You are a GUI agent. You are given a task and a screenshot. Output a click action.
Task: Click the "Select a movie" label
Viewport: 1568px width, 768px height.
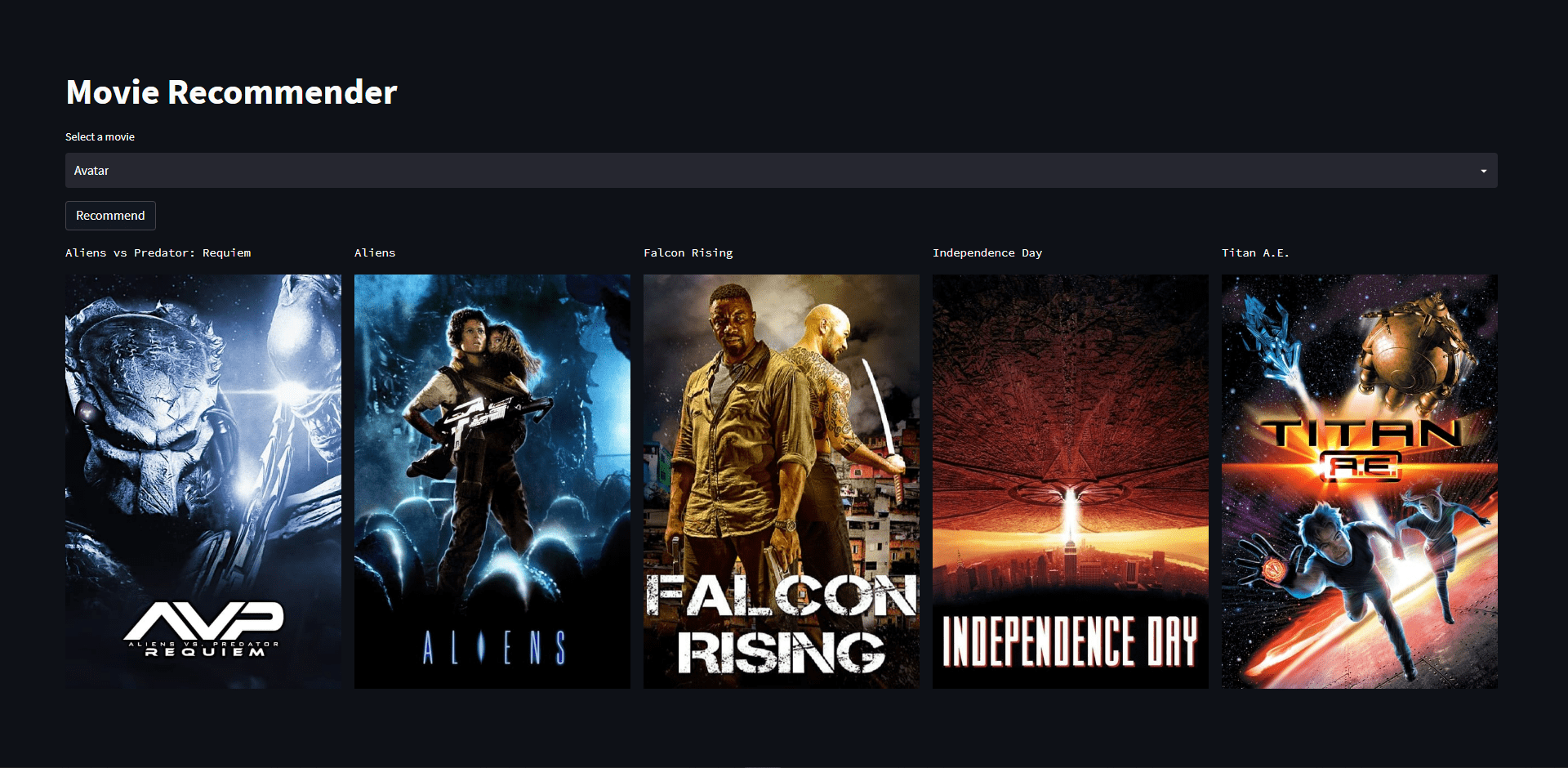click(100, 136)
